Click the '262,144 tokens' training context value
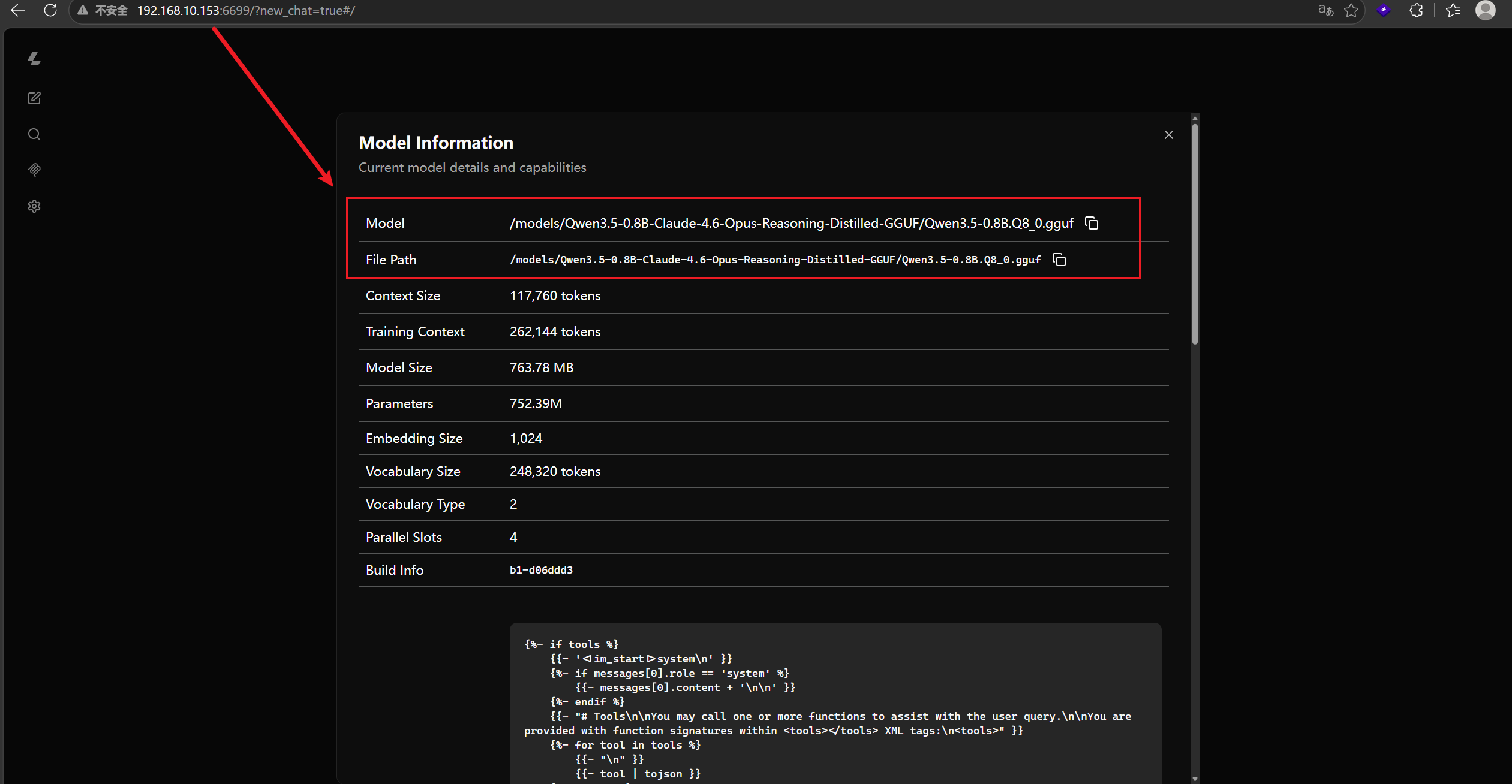 (555, 331)
